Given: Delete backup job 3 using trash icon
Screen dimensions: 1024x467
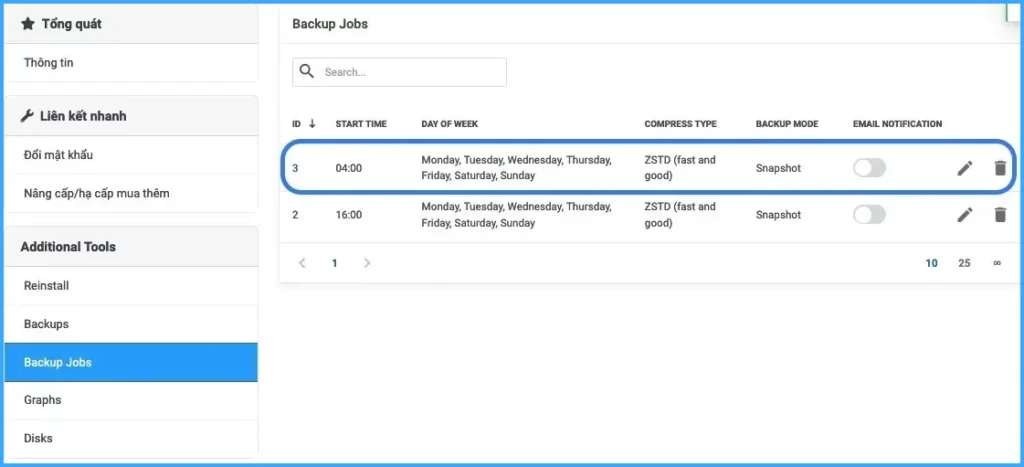Looking at the screenshot, I should [1000, 168].
